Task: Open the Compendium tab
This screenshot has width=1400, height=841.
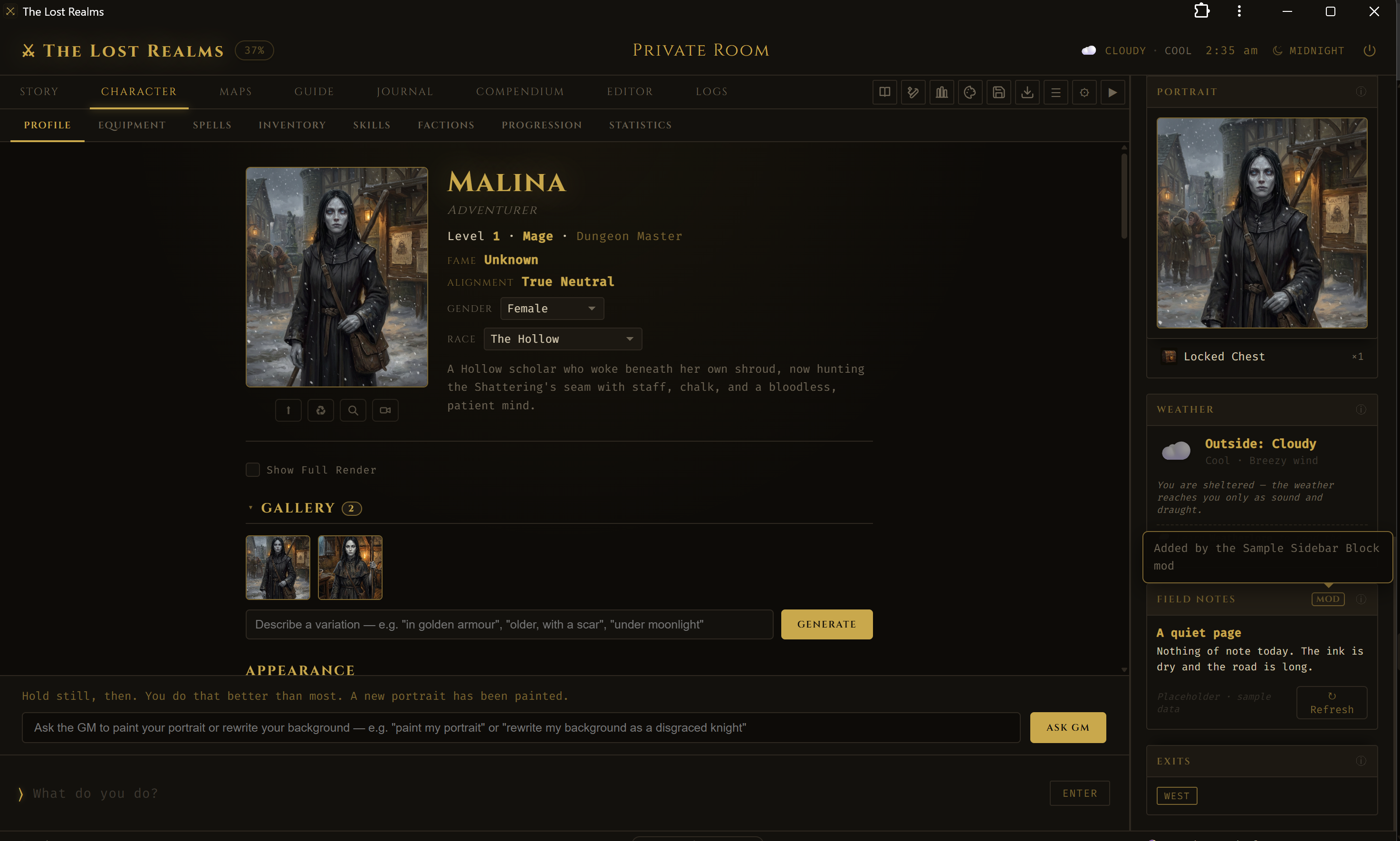Action: pos(520,92)
